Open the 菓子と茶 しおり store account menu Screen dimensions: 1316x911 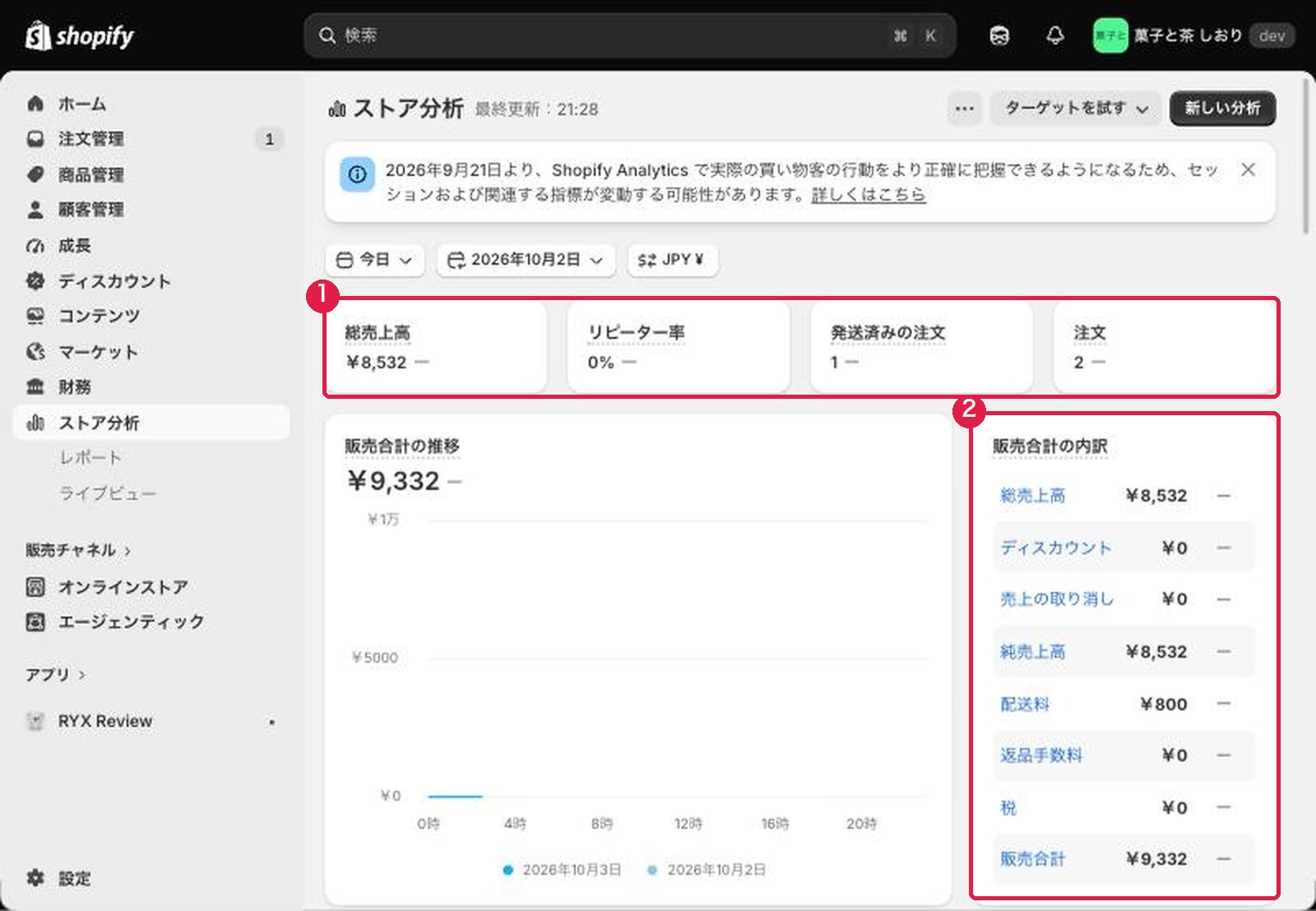[1193, 35]
